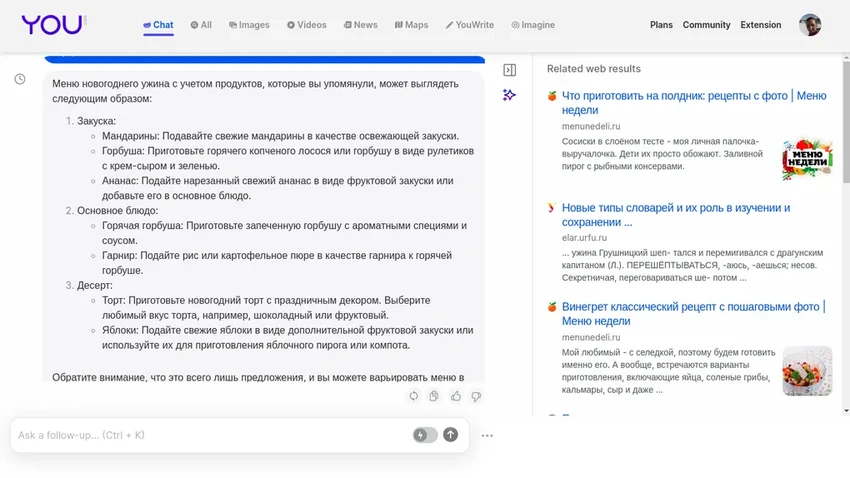Open the Extension link
Viewport: 850px width, 478px height.
761,25
